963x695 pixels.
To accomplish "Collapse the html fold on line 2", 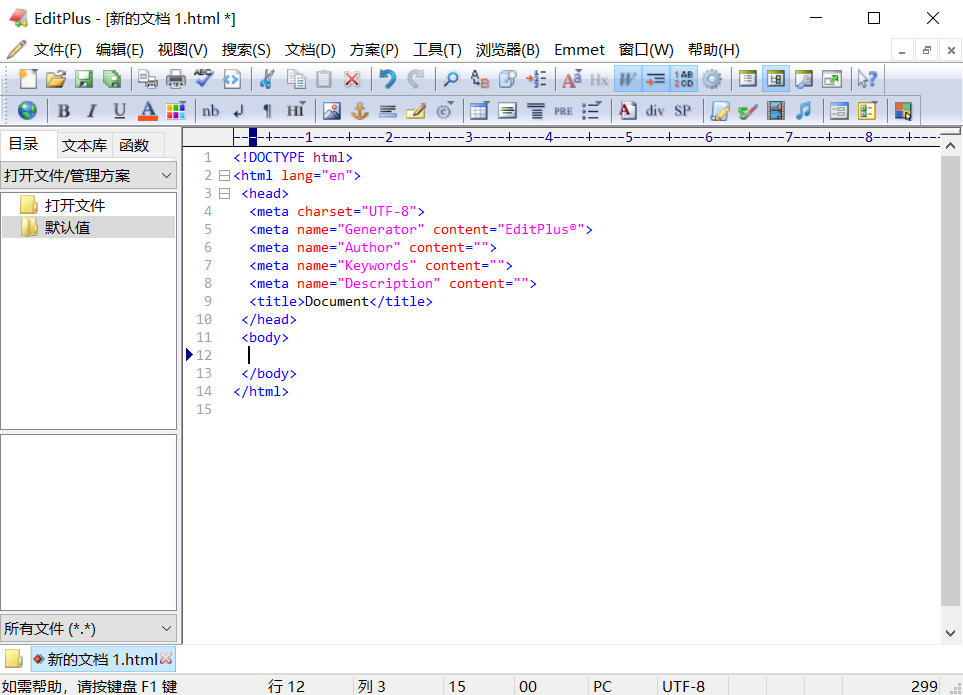I will point(225,176).
